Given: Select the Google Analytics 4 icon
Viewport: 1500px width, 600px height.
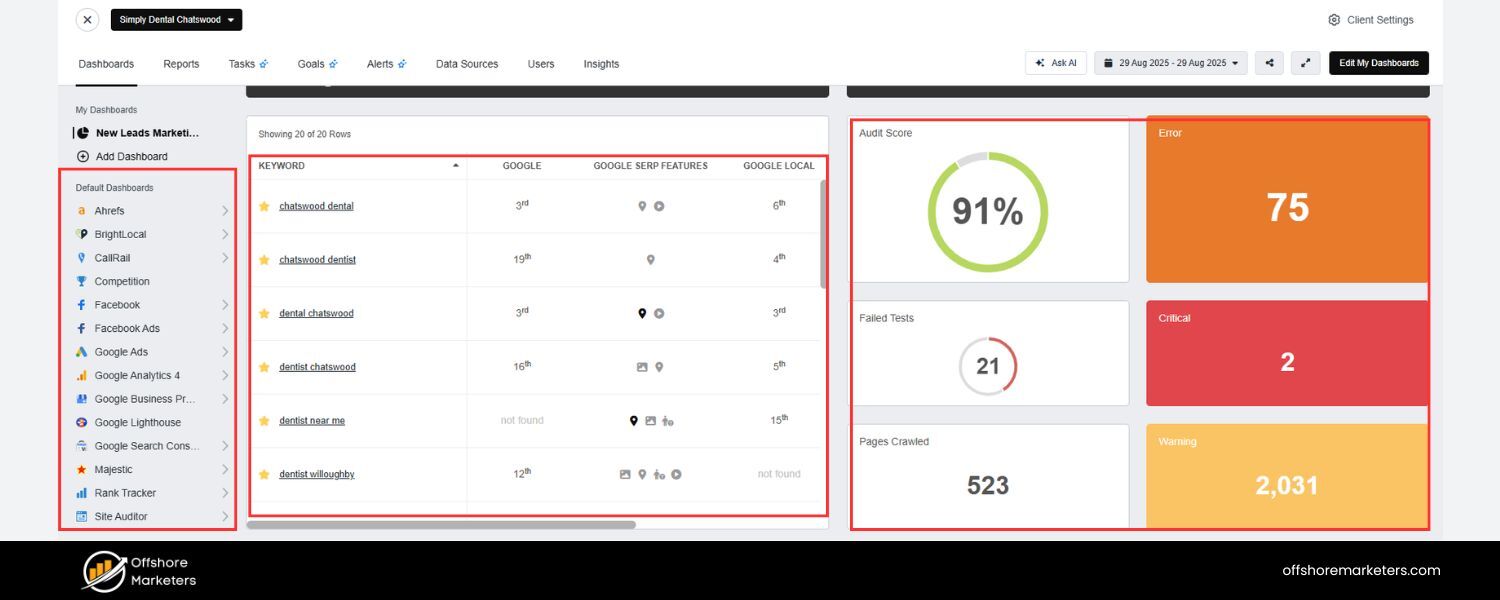Looking at the screenshot, I should coord(81,375).
